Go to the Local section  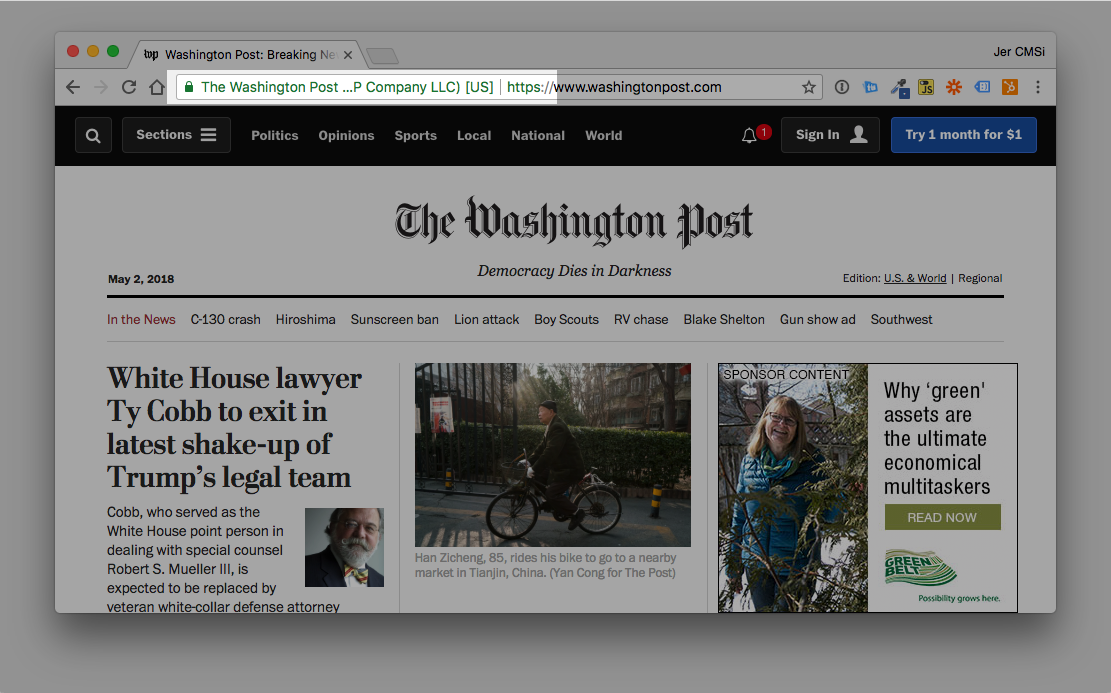point(474,135)
